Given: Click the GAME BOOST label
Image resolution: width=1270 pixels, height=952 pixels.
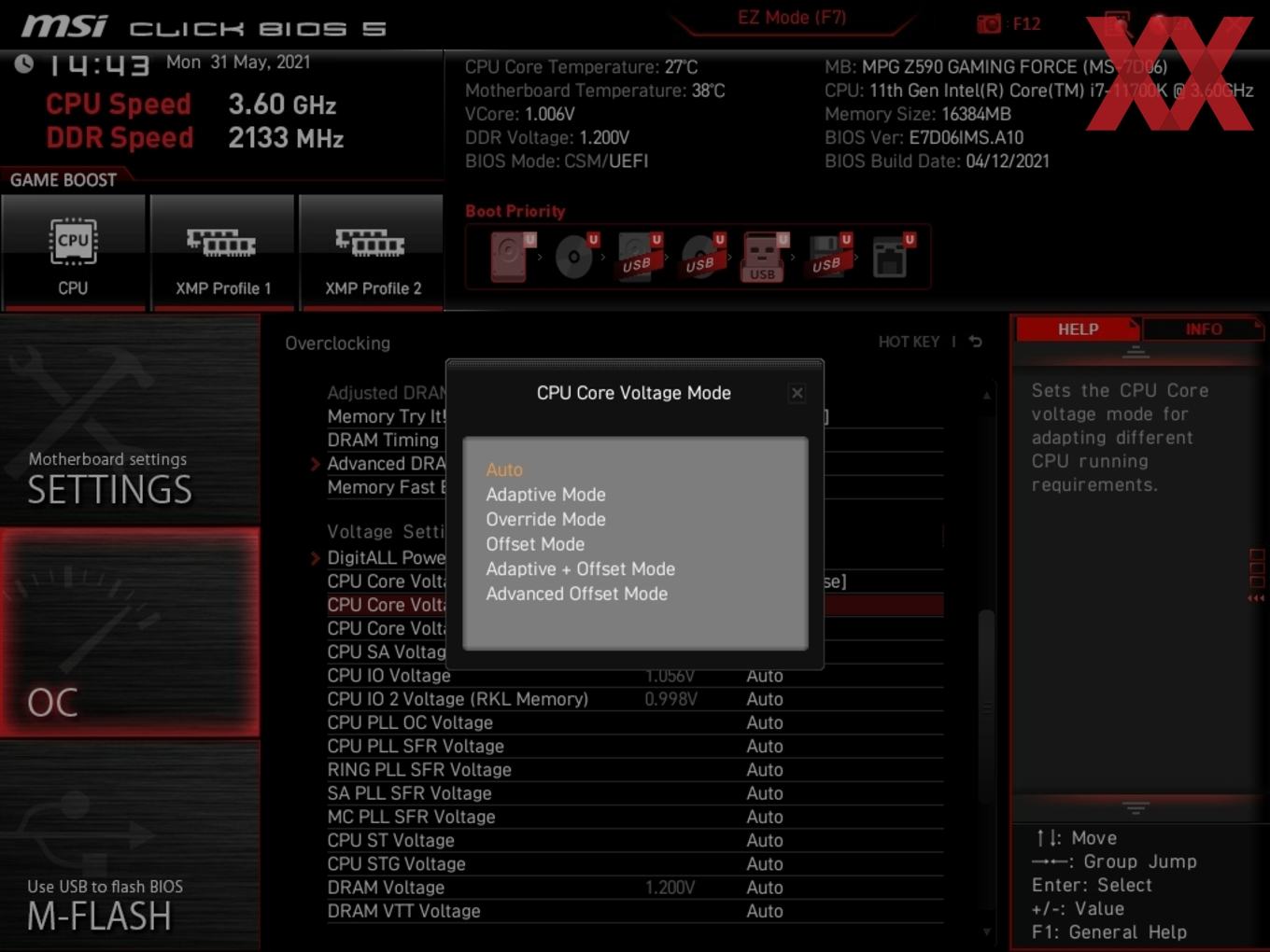Looking at the screenshot, I should click(63, 180).
